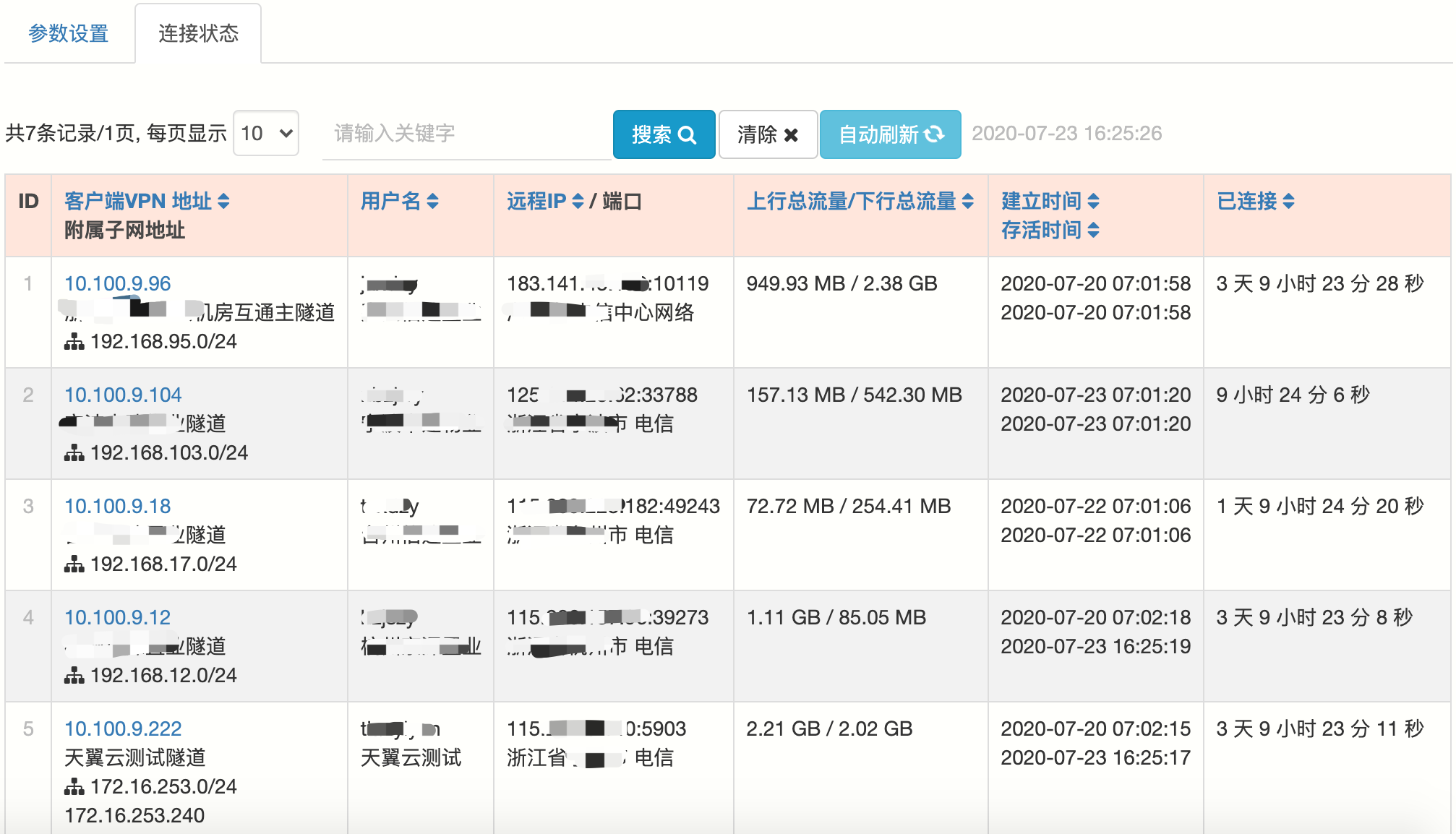Click subnet network icon next to 192.168.95.0/24
The image size is (1456, 834).
coord(74,342)
